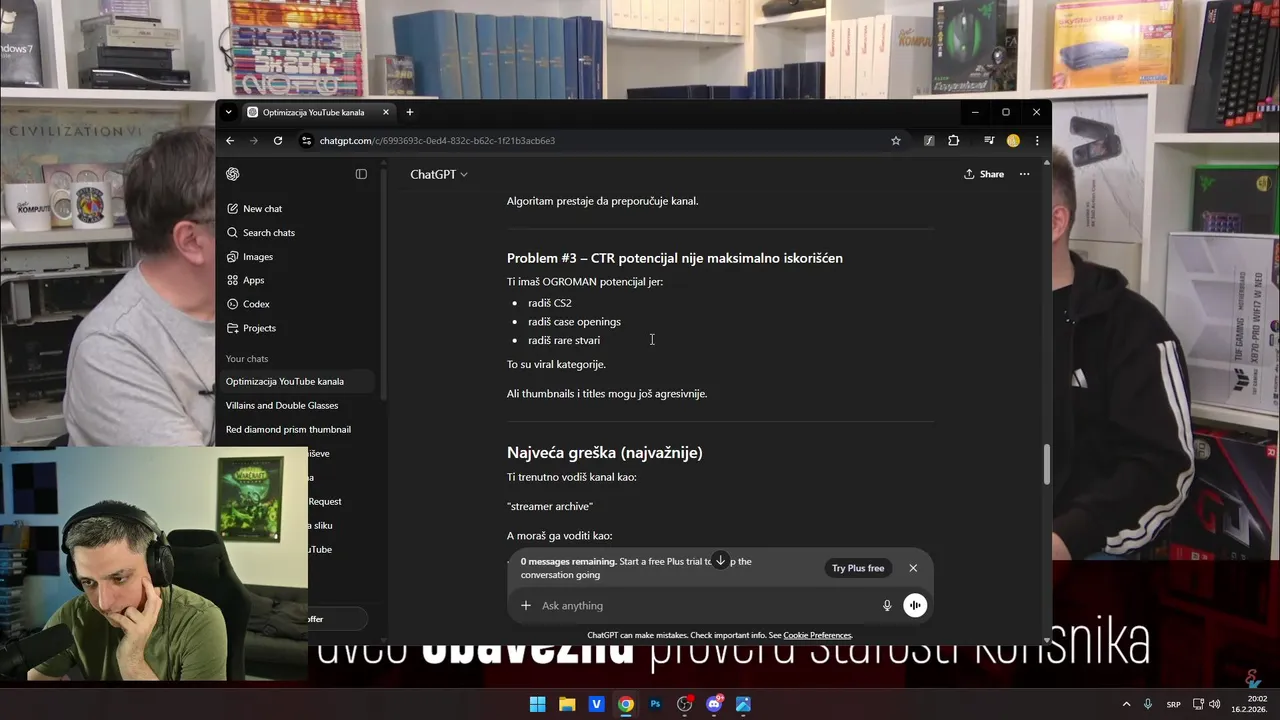The height and width of the screenshot is (720, 1280).
Task: Close the Optimizacija YouTube kanala tab
Action: pyautogui.click(x=386, y=112)
